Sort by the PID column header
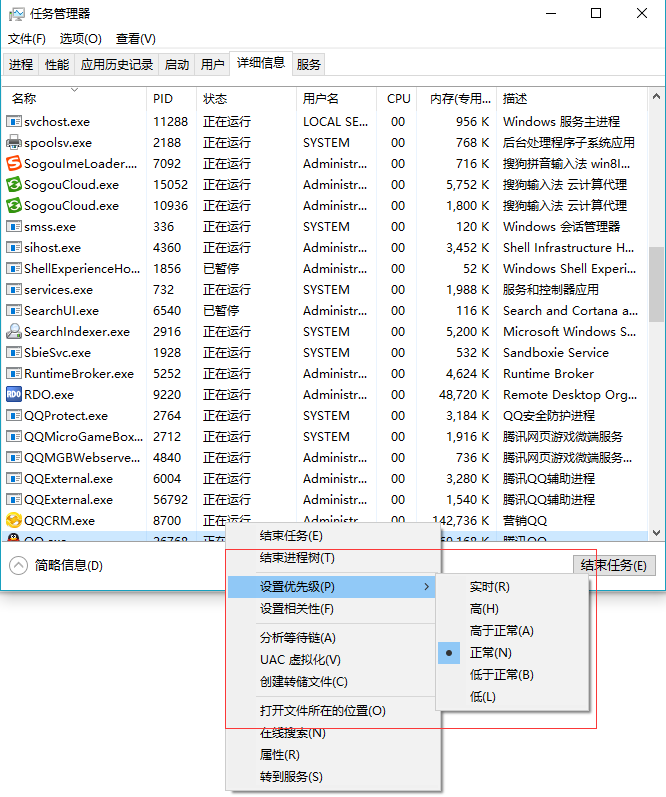666x797 pixels. coord(171,99)
